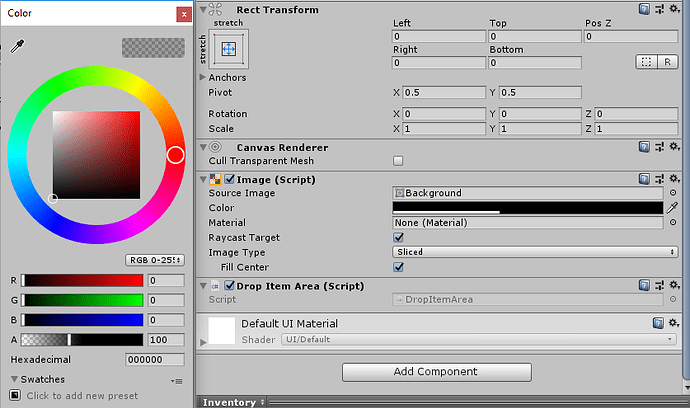
Task: Enable Cull Transparent Mesh checkbox
Action: pyautogui.click(x=398, y=161)
